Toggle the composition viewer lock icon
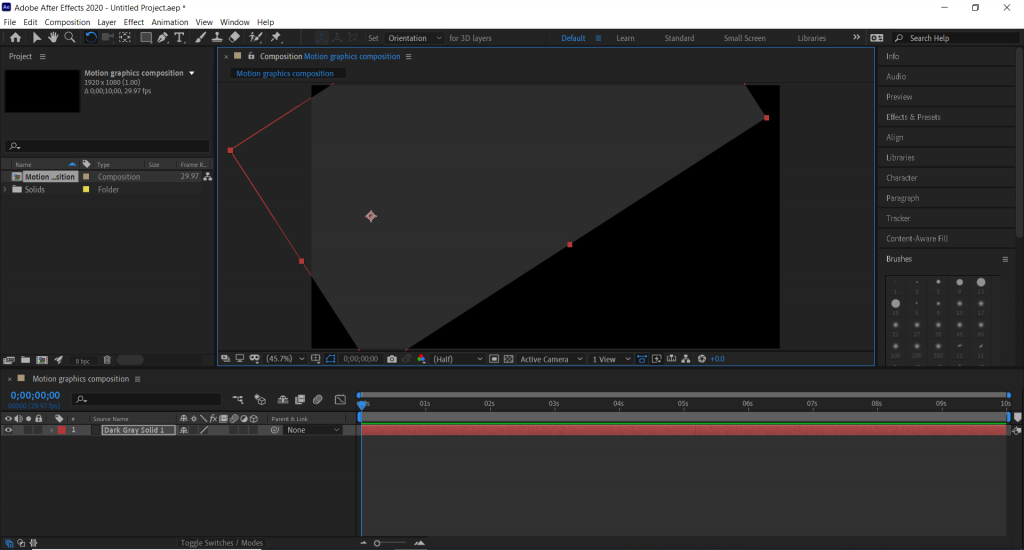The height and width of the screenshot is (550, 1024). (251, 57)
